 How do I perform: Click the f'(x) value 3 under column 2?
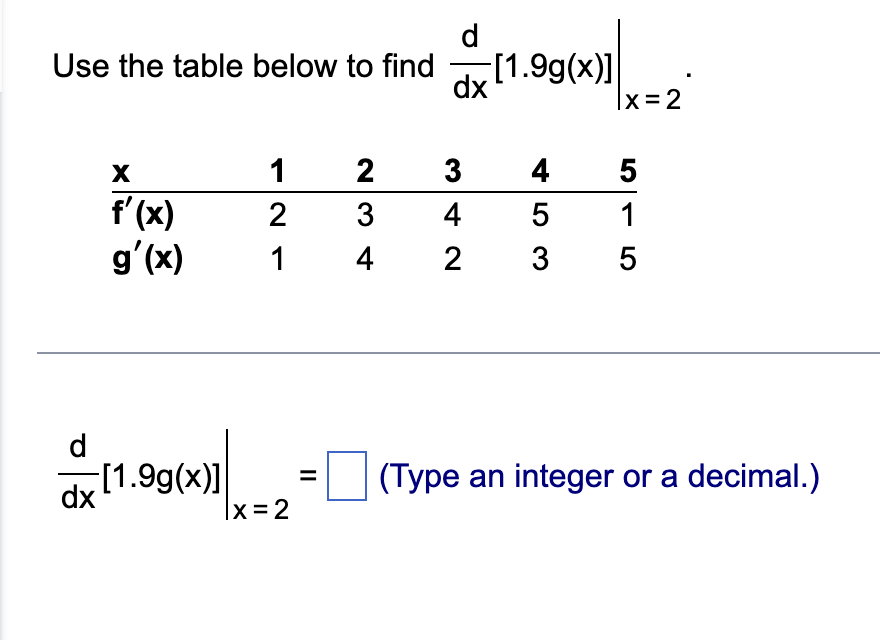[x=365, y=214]
